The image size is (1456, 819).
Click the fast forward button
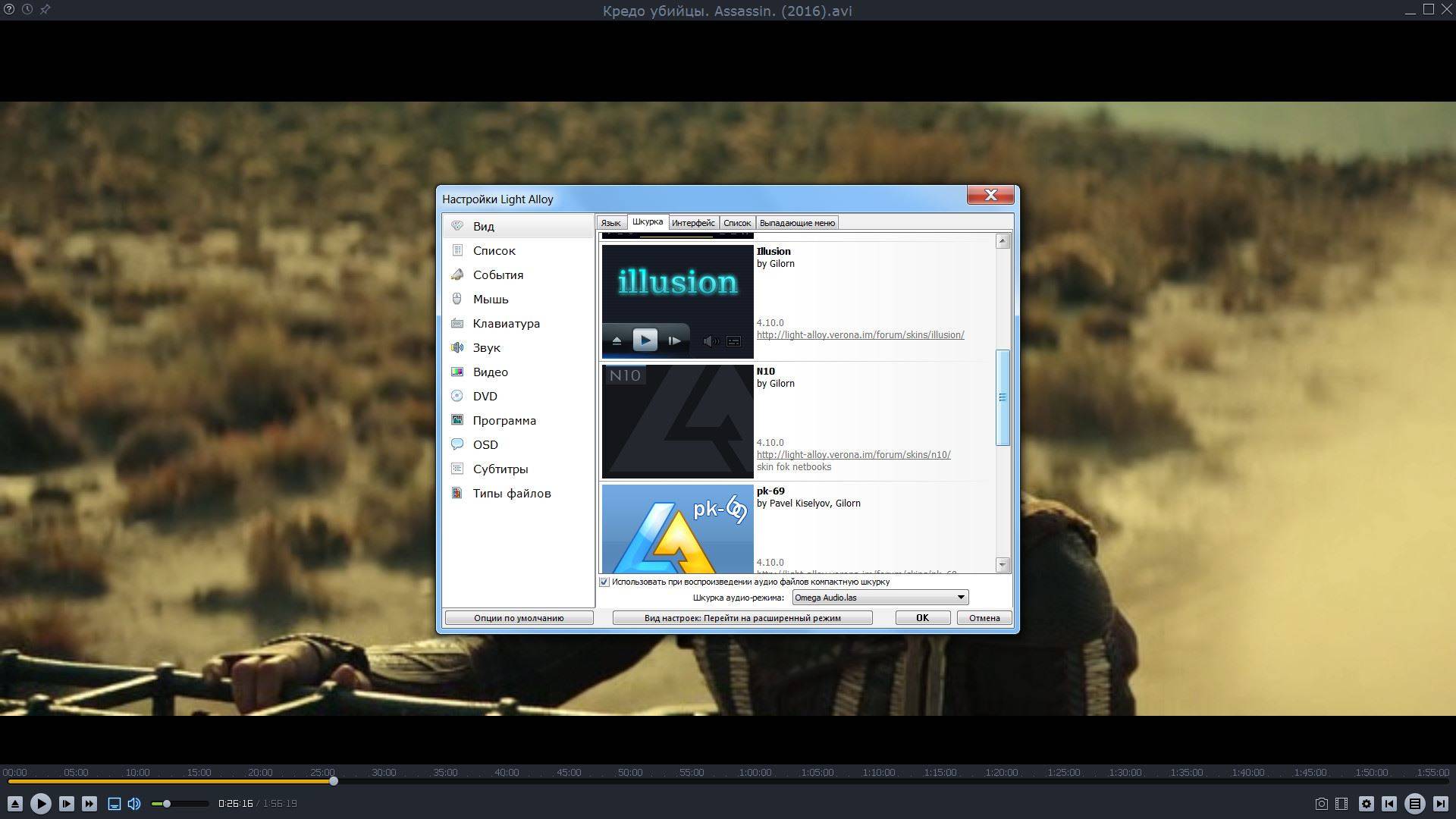click(89, 804)
